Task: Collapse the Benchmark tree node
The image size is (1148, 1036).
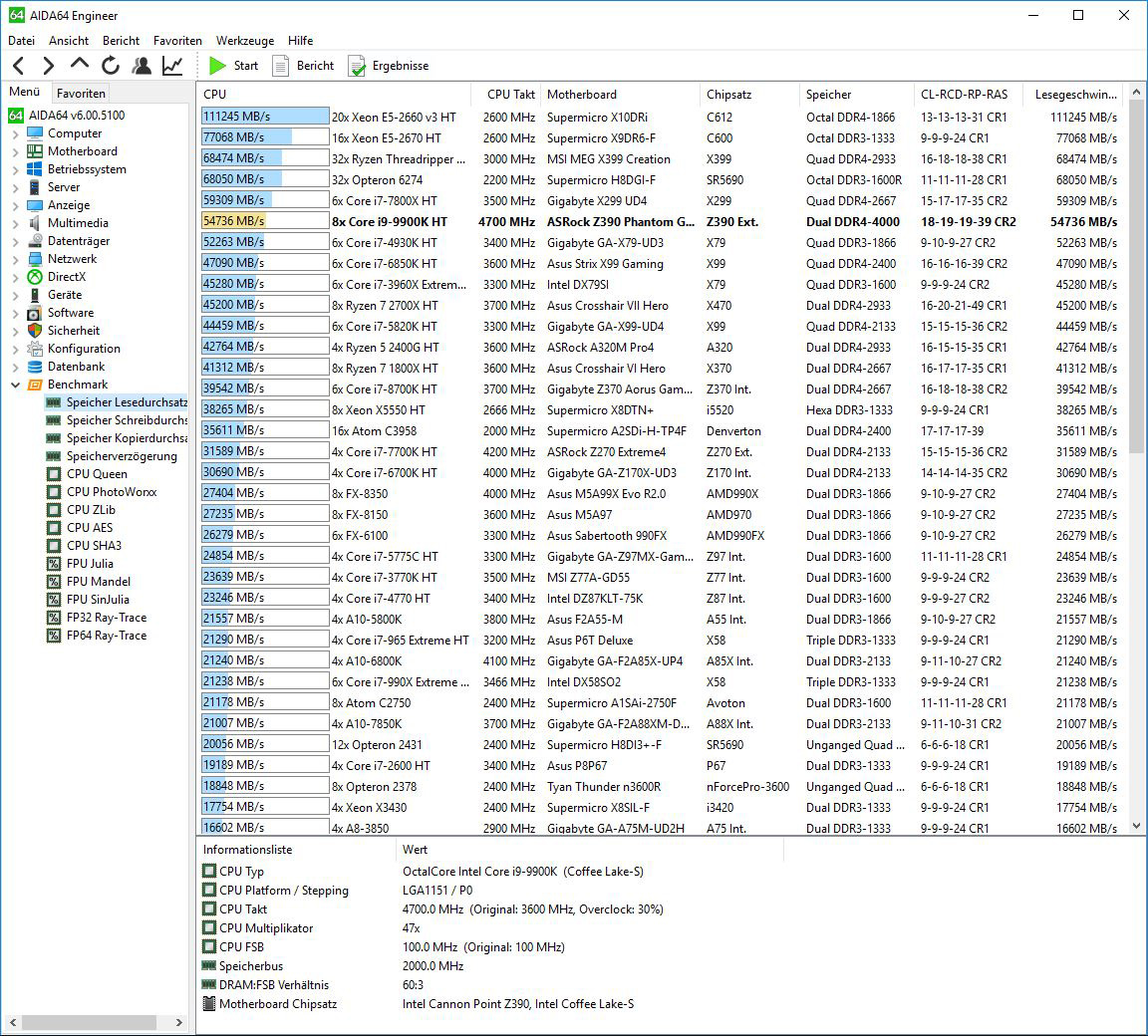Action: (x=15, y=385)
